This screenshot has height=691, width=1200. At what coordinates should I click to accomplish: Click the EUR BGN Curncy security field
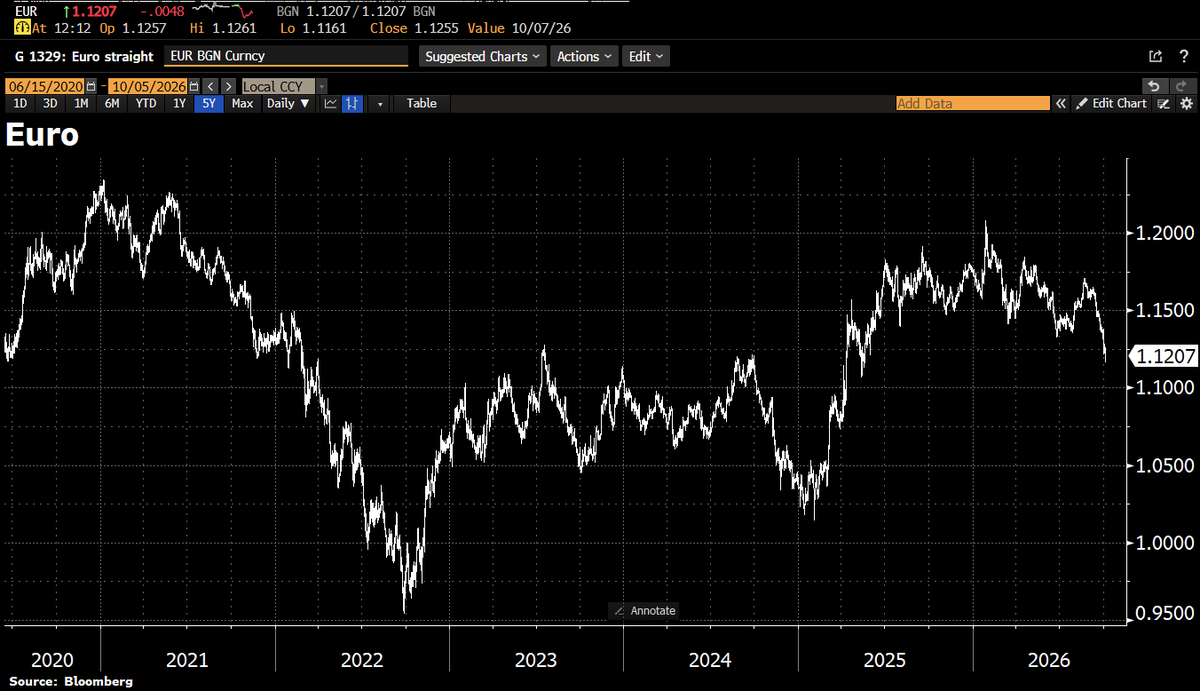[286, 57]
